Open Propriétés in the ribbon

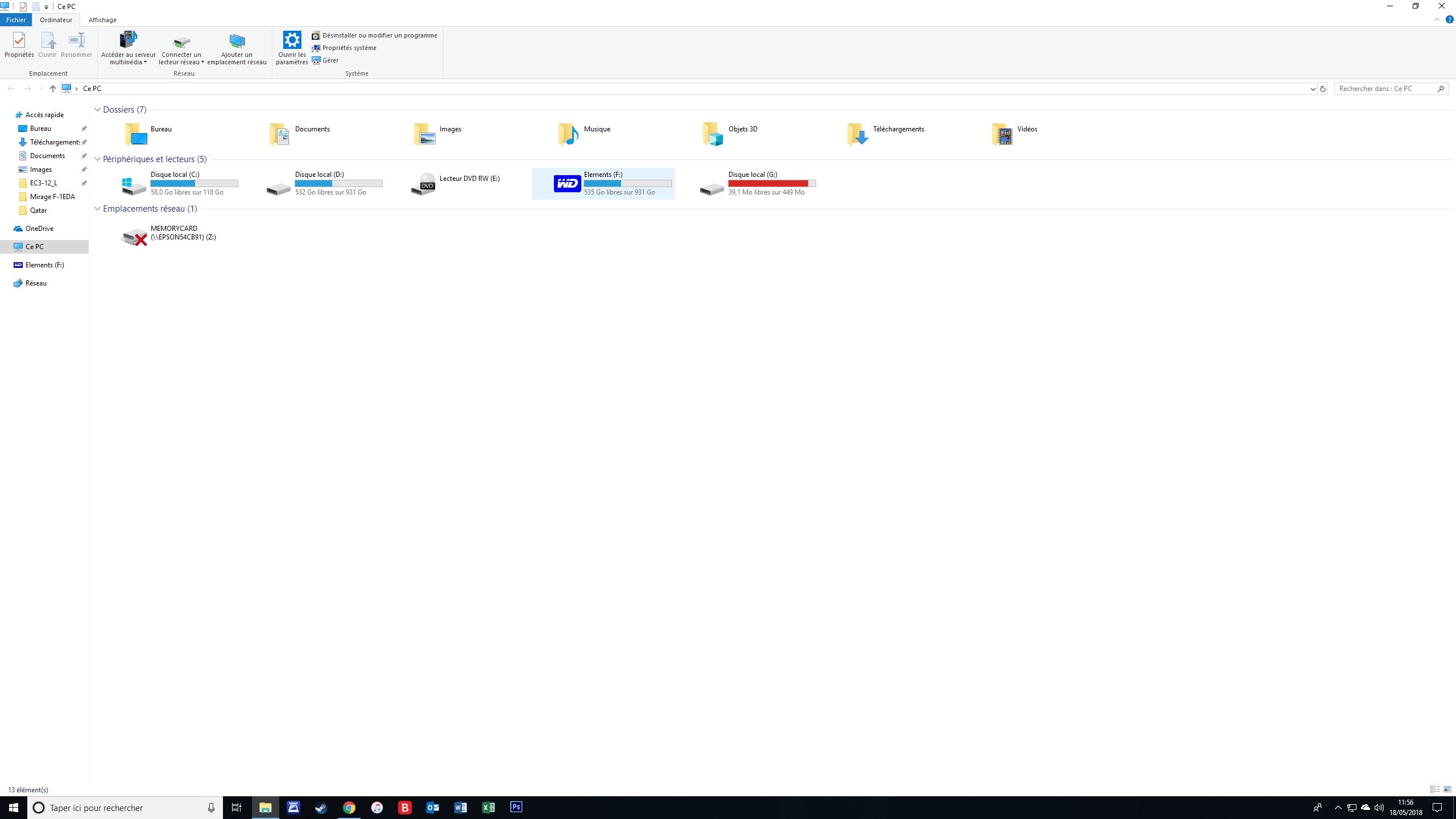click(19, 44)
